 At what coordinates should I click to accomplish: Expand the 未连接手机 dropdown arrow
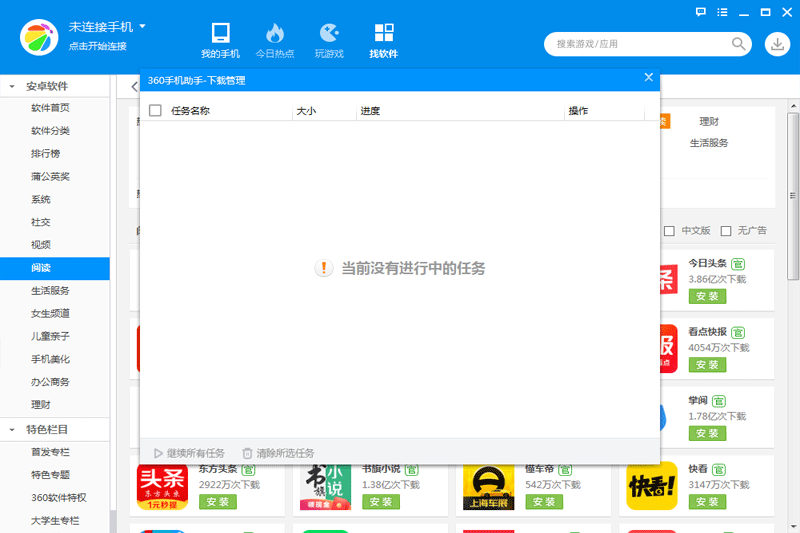[142, 26]
